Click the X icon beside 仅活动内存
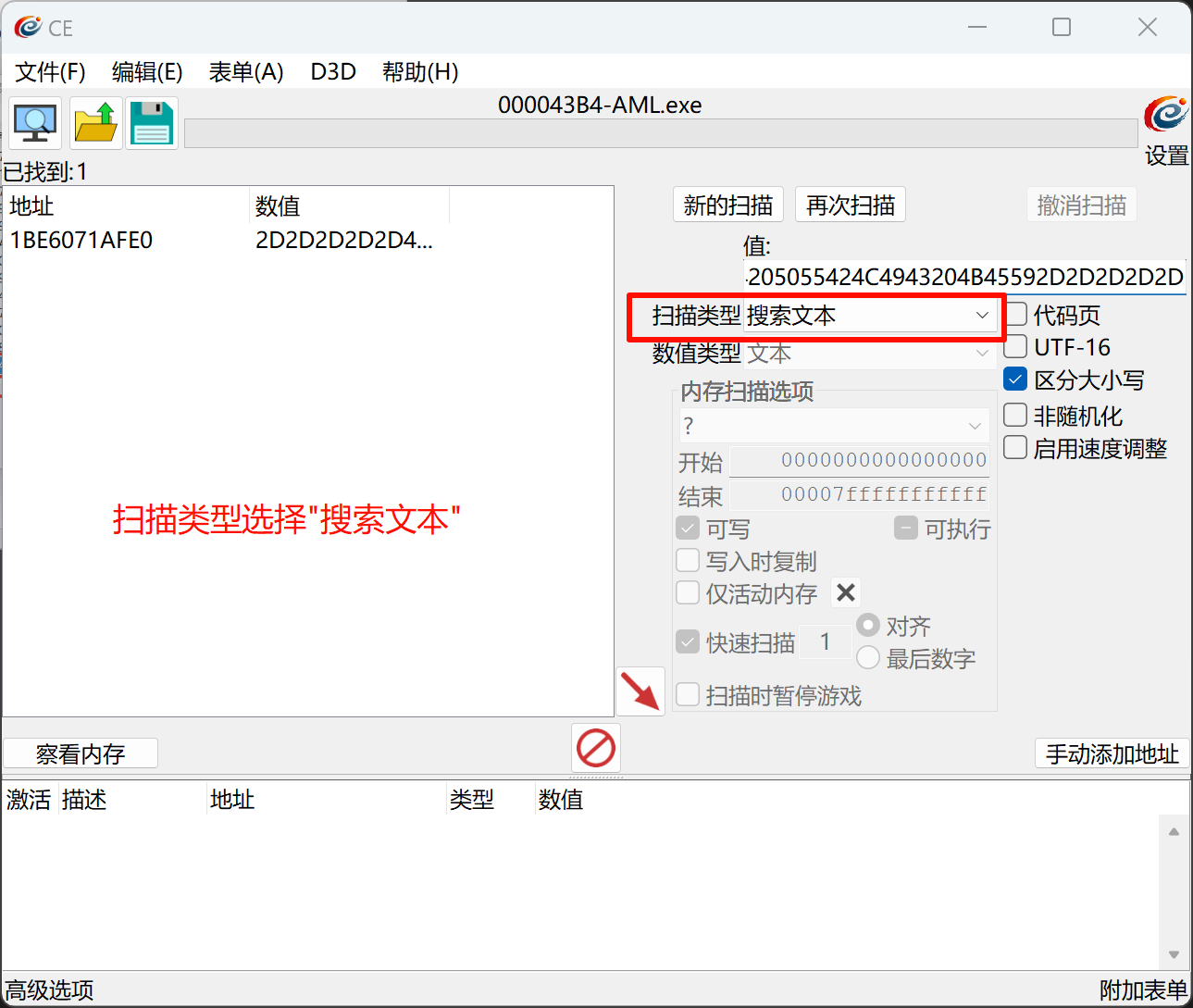 [845, 592]
